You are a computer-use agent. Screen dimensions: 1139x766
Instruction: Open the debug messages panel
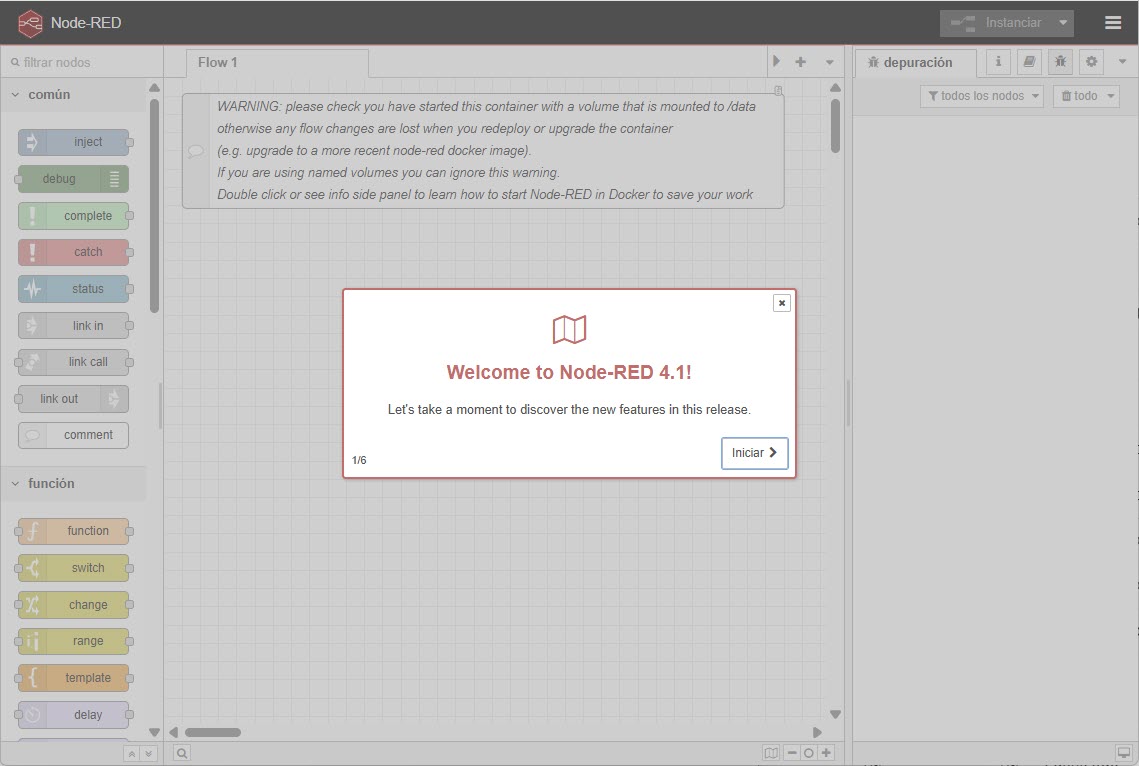point(1060,61)
